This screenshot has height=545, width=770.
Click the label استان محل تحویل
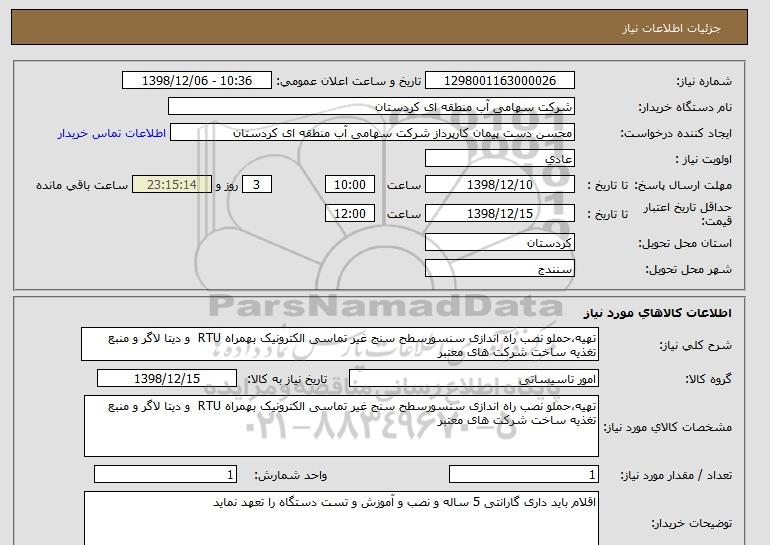click(685, 243)
